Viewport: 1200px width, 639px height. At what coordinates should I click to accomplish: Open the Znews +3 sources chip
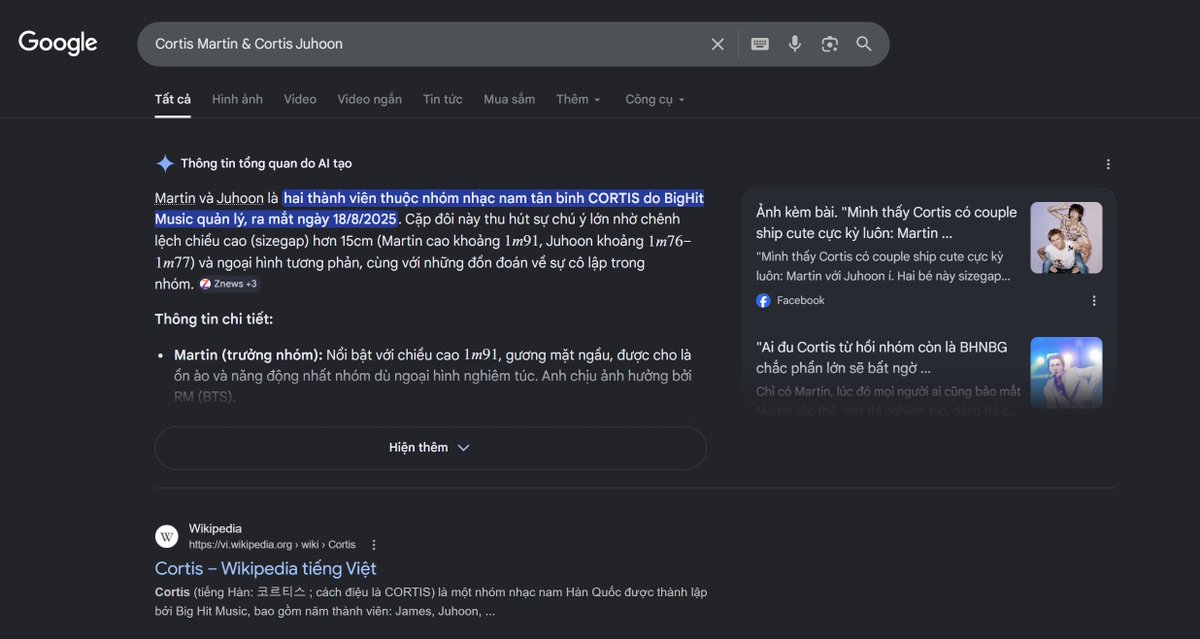point(231,284)
